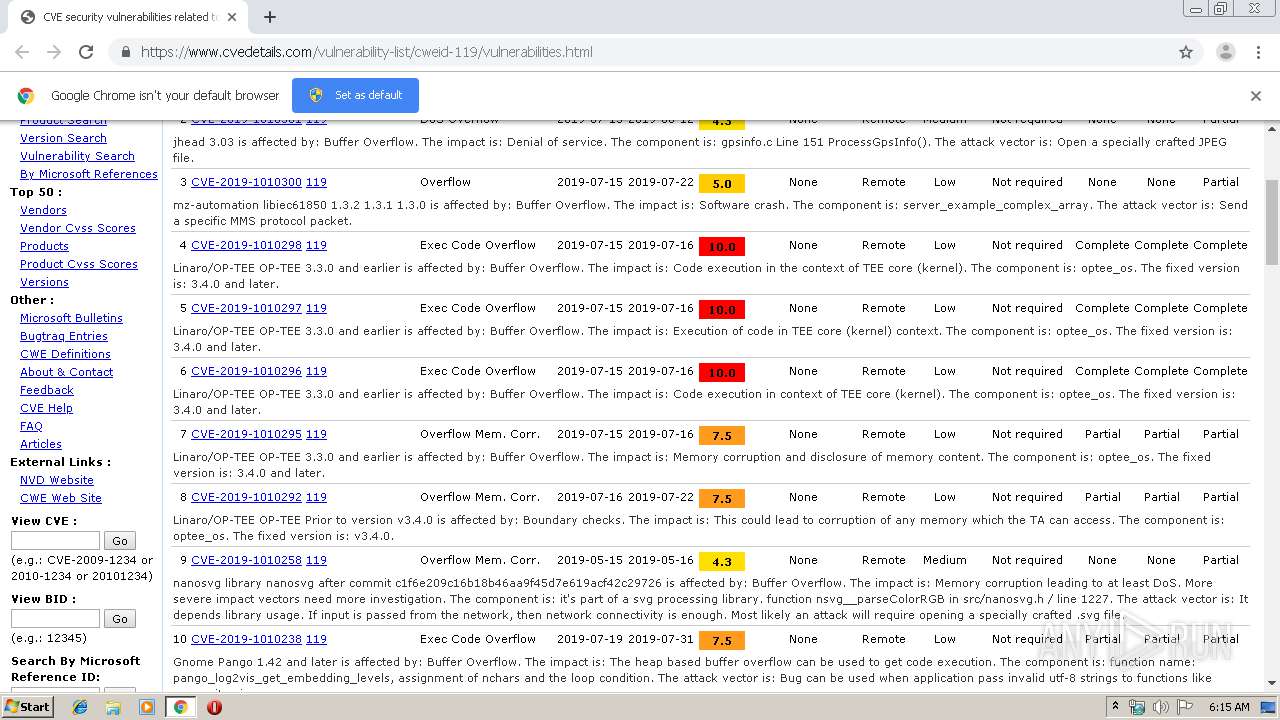Open NVD Website external link
This screenshot has height=720, width=1280.
pyautogui.click(x=57, y=480)
